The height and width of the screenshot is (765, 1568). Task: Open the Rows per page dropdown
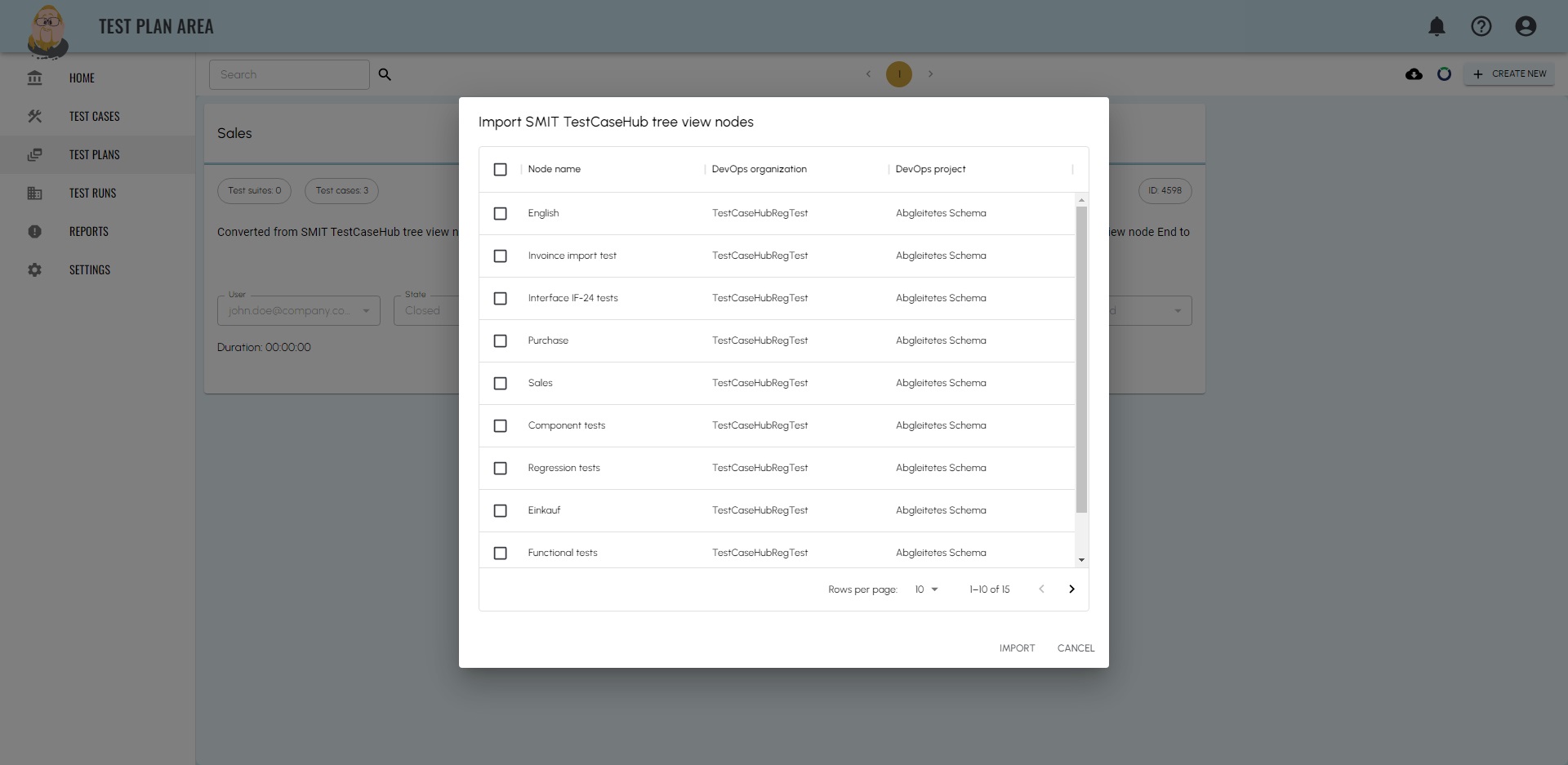click(926, 589)
